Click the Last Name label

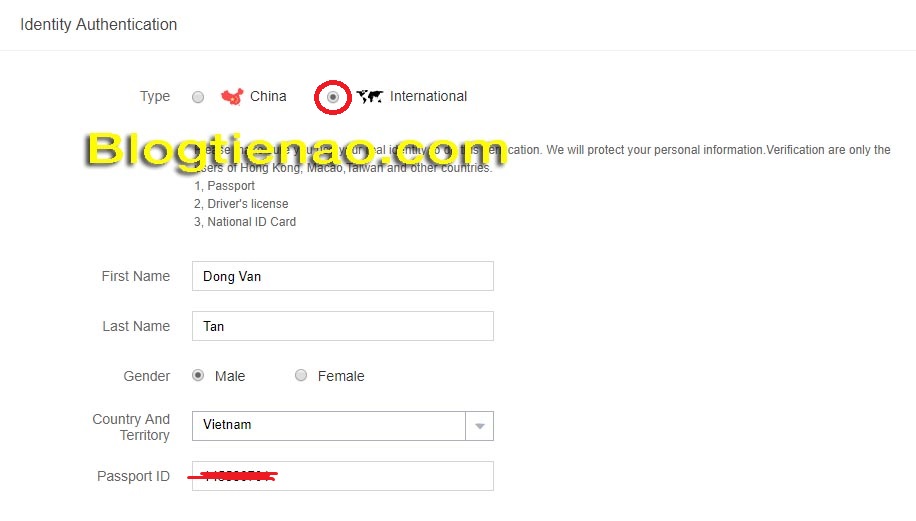tap(136, 327)
